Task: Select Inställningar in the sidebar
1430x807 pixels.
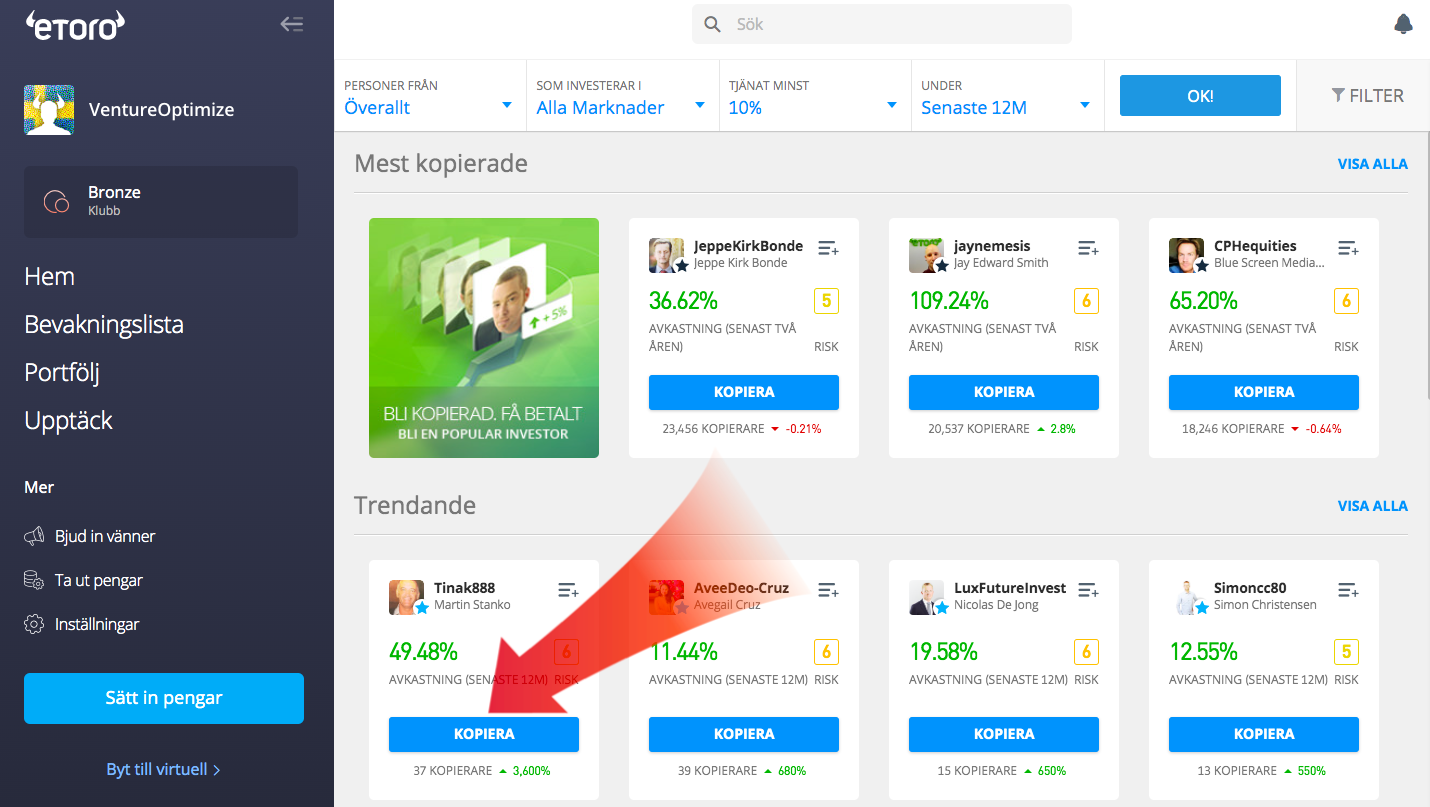Action: pos(96,624)
